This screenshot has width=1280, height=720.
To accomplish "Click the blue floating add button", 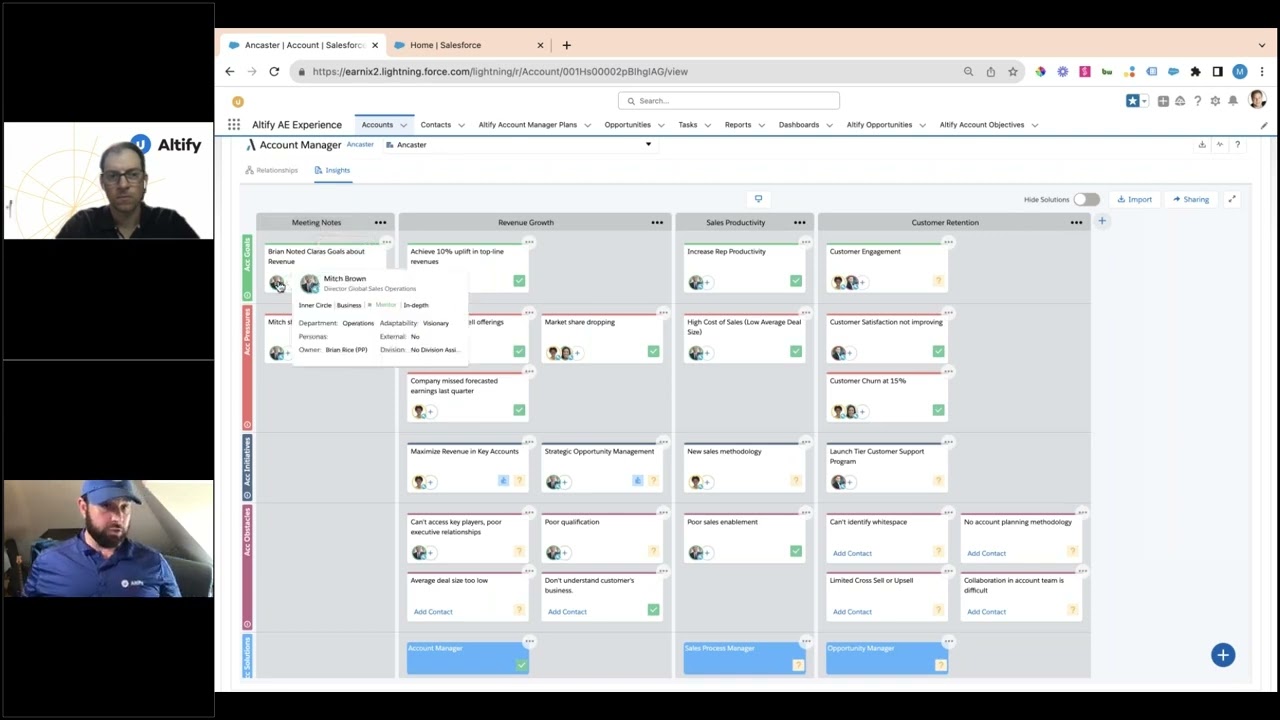I will pyautogui.click(x=1223, y=655).
